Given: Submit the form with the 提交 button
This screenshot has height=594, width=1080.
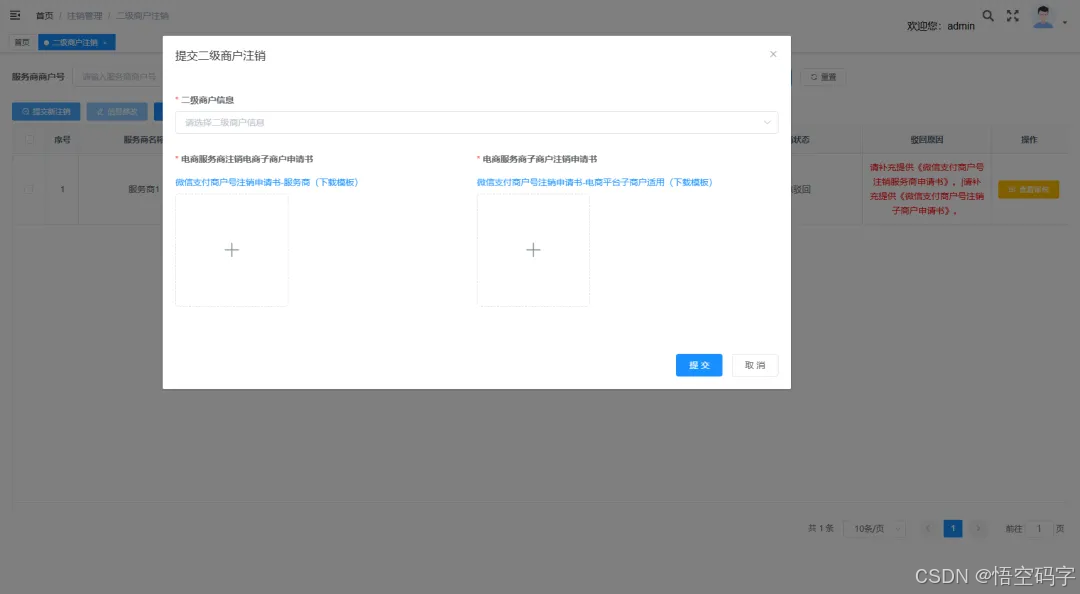Looking at the screenshot, I should [698, 365].
